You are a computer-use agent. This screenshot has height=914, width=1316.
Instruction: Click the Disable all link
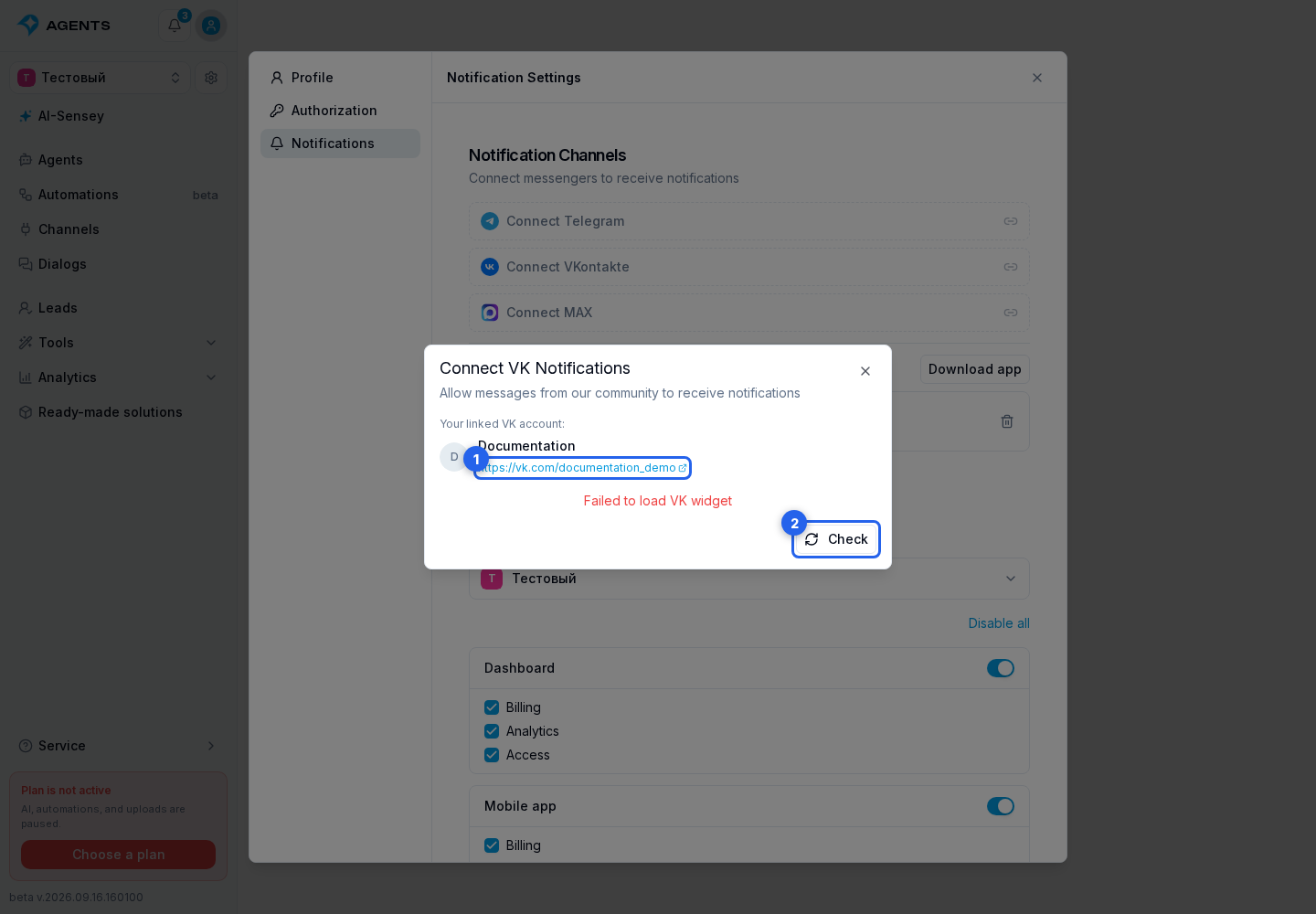click(999, 623)
